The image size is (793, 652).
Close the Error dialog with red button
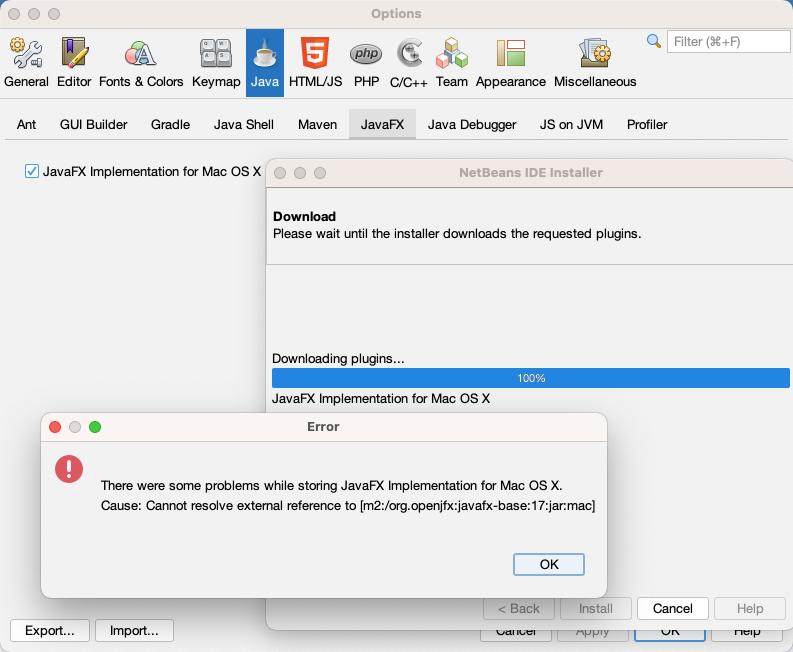click(55, 427)
